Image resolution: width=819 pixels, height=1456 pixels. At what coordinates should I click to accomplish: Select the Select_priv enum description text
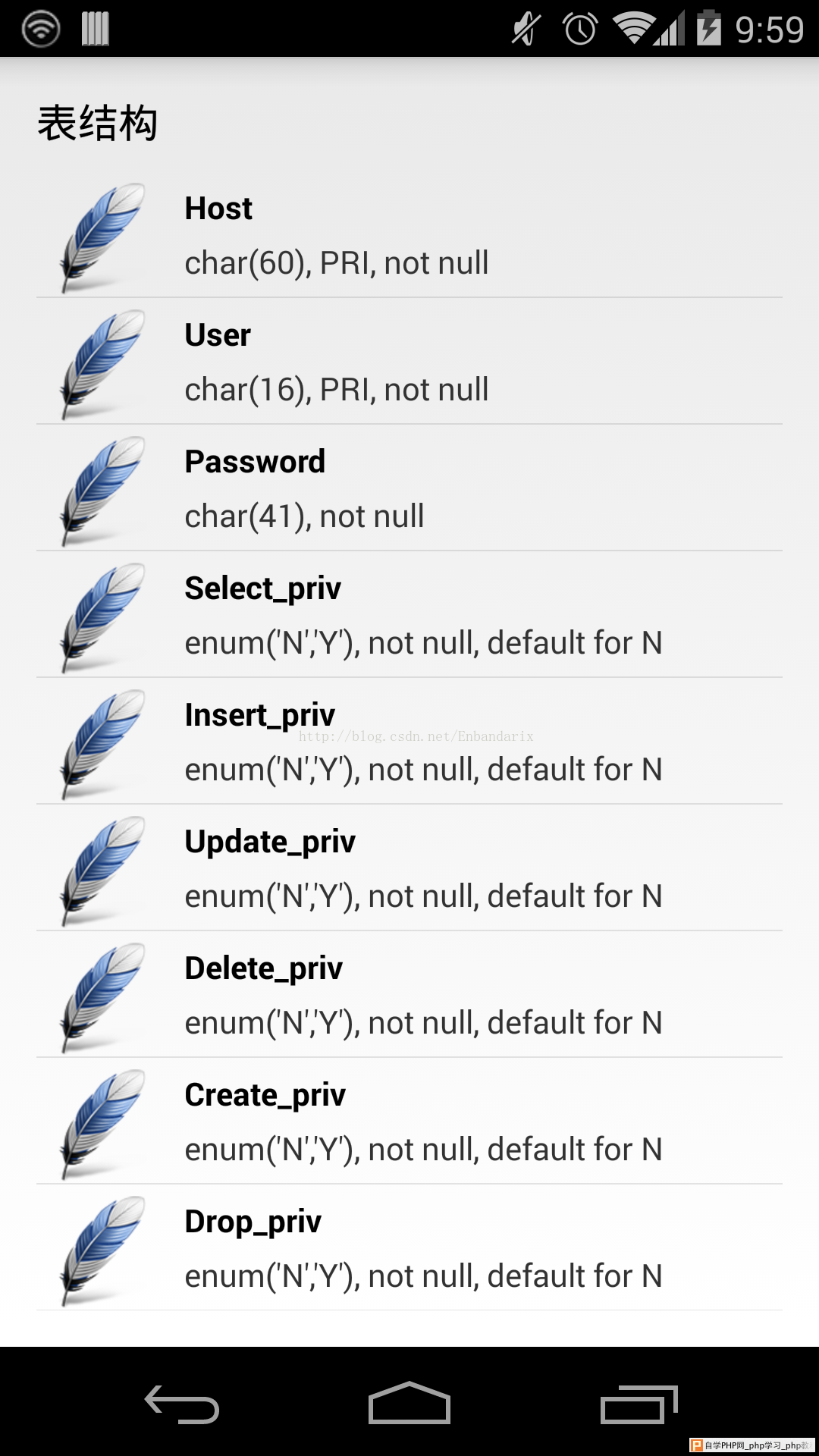423,643
